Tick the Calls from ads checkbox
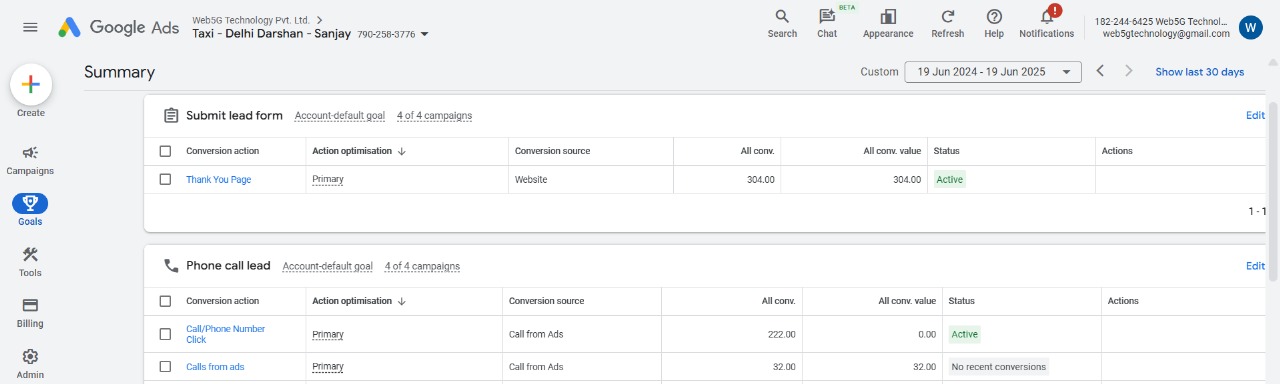 [x=165, y=367]
